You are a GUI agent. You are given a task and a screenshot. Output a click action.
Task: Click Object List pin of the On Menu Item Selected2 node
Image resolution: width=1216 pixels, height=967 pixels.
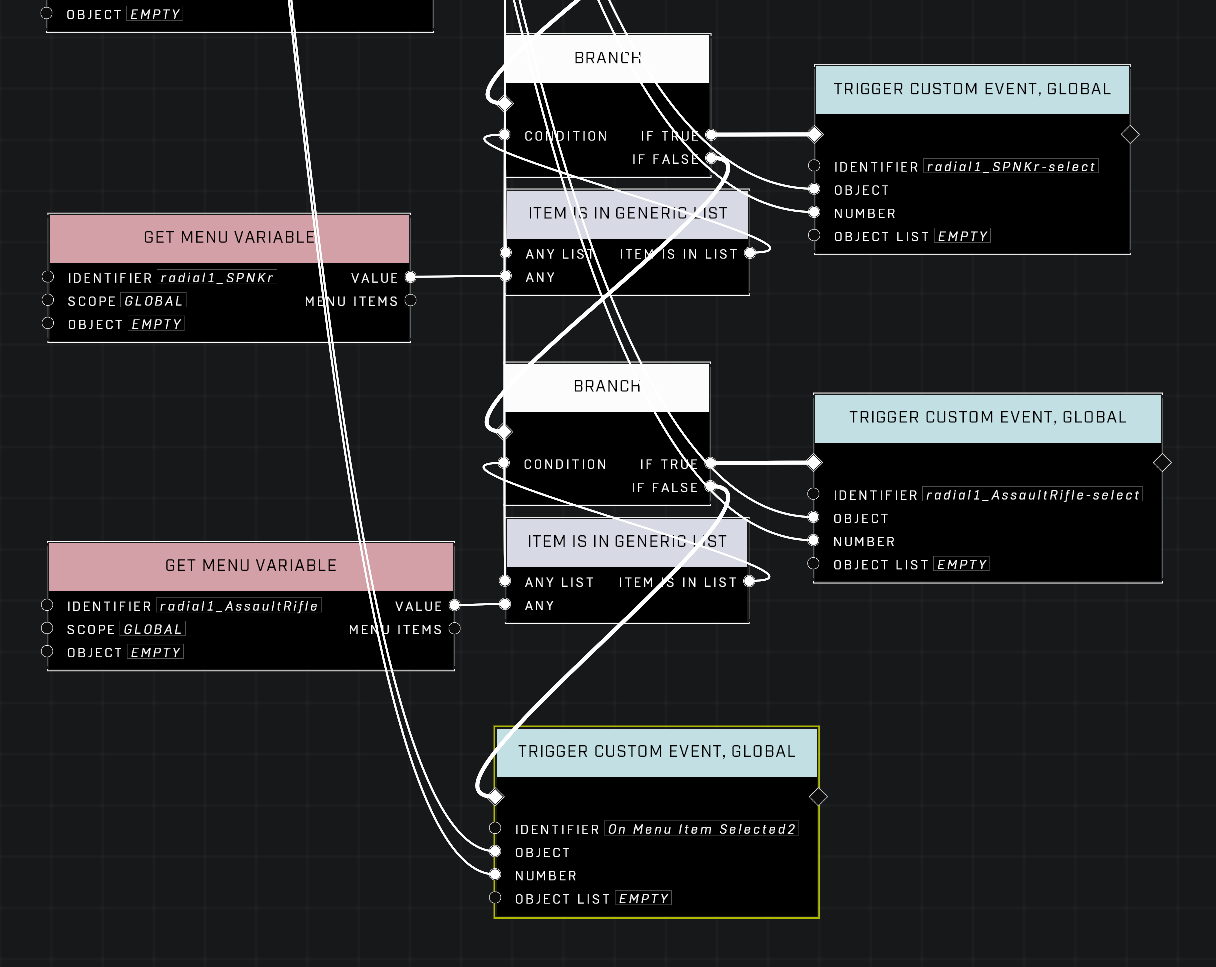495,898
